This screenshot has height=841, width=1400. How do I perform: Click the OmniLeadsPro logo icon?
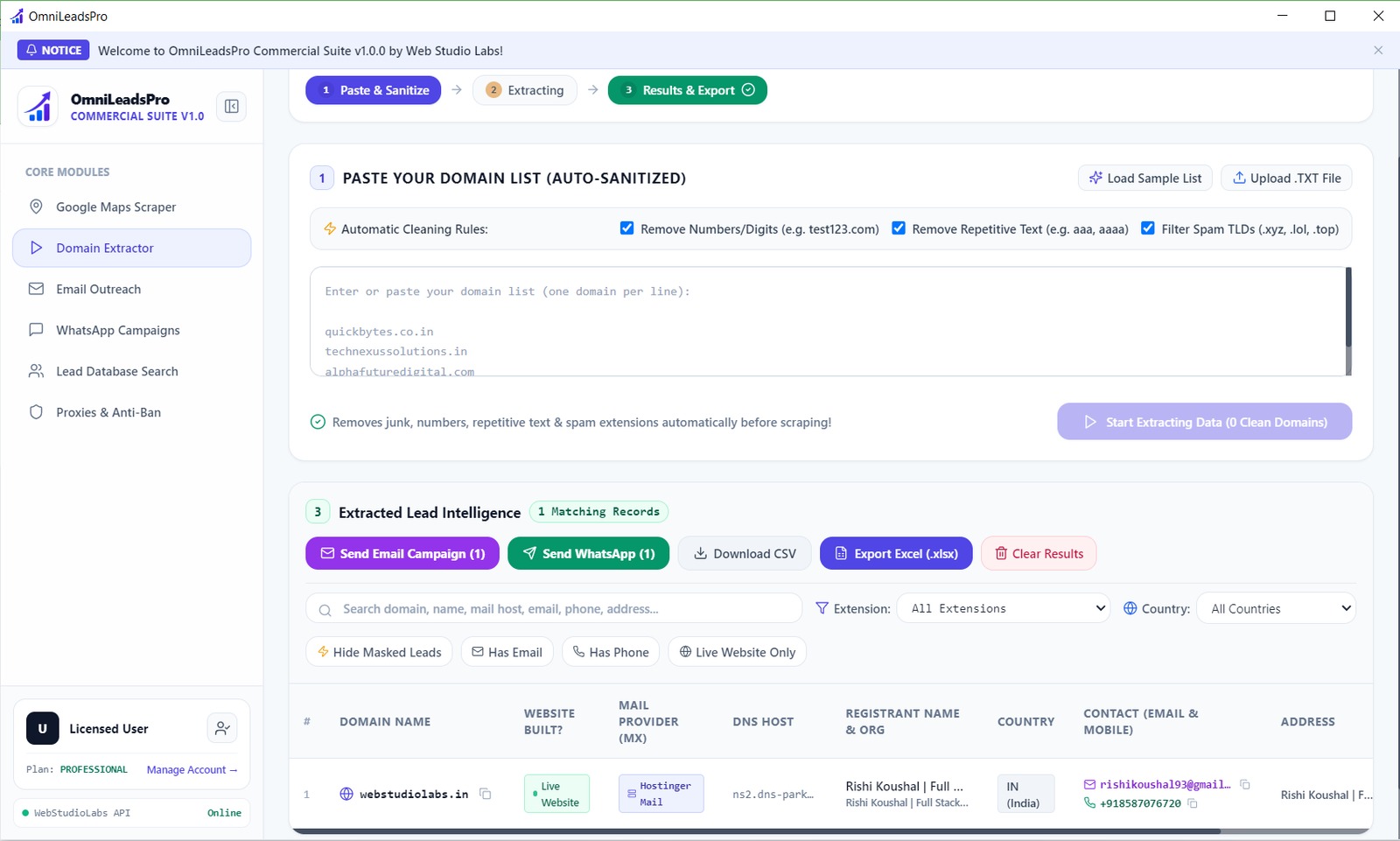tap(38, 107)
